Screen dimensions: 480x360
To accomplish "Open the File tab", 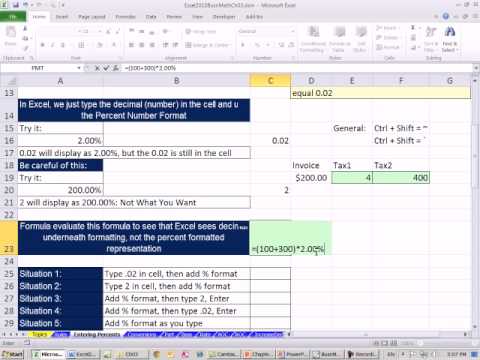I will 13,17.
